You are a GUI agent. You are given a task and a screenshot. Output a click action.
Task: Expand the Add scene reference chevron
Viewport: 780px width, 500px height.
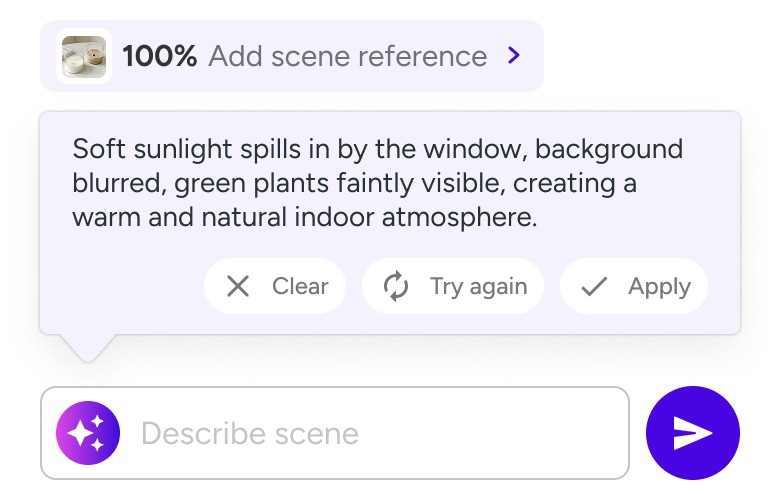(x=514, y=56)
